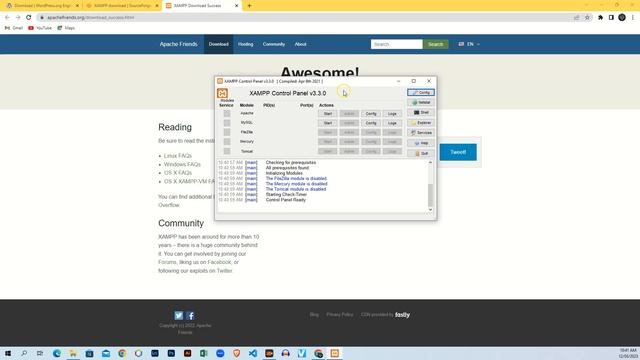Click 'The Tomcat module is disabled' log line
Viewport: 640px width, 360px height.
pos(296,189)
